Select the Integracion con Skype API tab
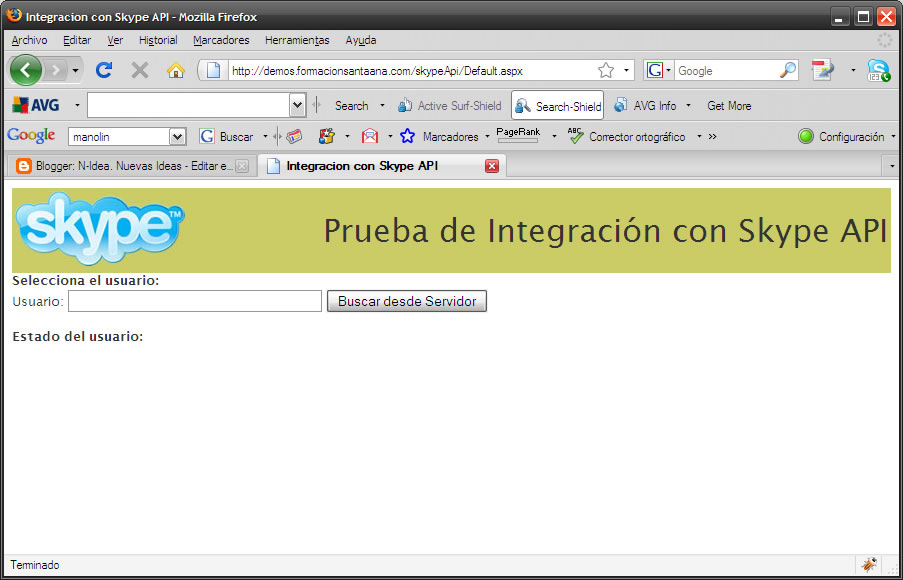The height and width of the screenshot is (580, 903). [x=382, y=166]
